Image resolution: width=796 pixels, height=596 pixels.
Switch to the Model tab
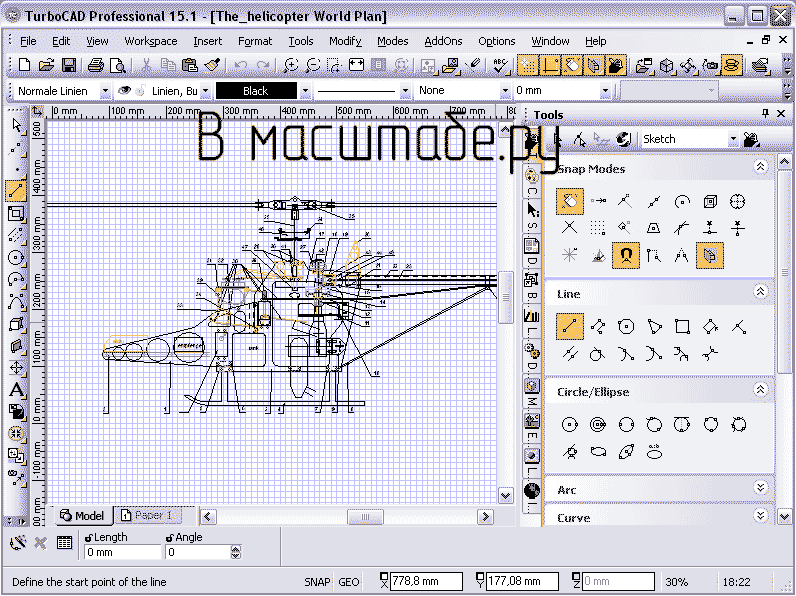[82, 516]
